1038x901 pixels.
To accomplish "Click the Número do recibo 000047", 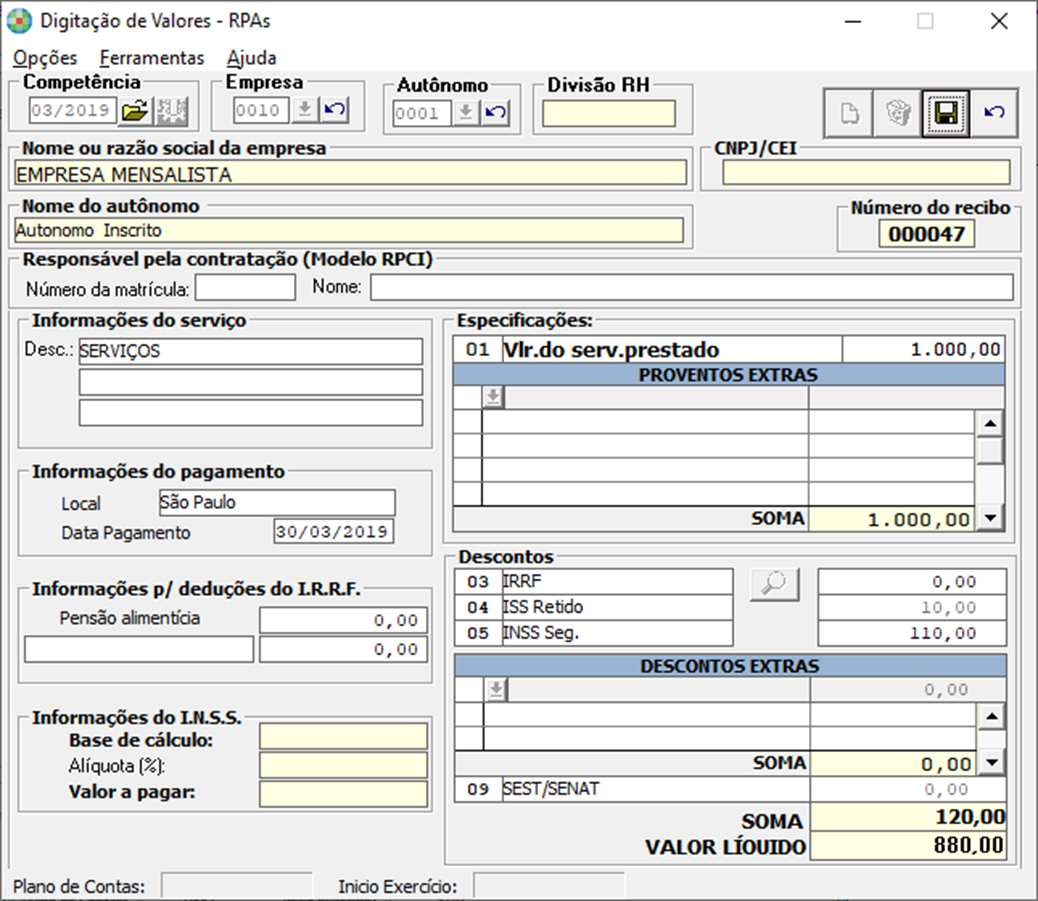I will [x=926, y=234].
